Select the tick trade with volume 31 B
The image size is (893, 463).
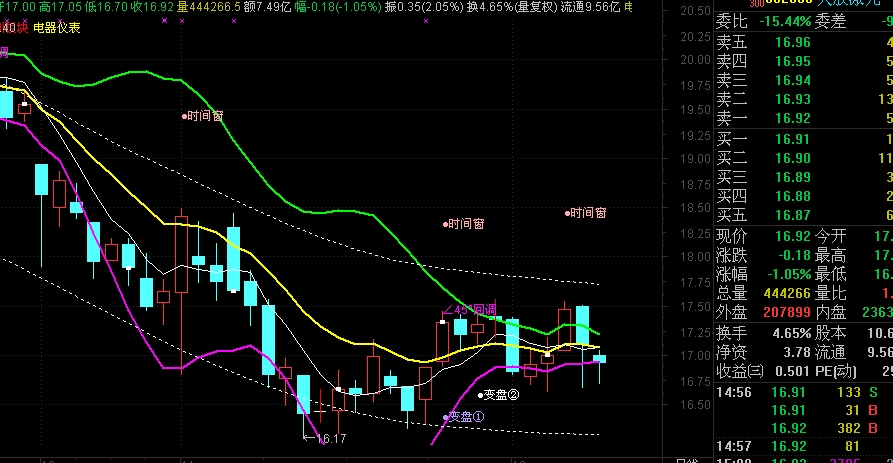(804, 410)
